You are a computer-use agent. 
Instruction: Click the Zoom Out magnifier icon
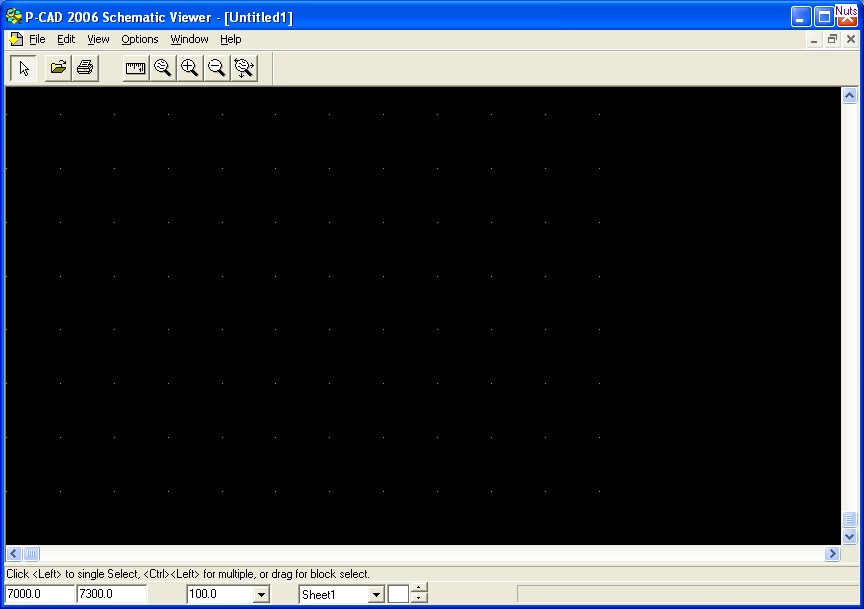pyautogui.click(x=216, y=68)
